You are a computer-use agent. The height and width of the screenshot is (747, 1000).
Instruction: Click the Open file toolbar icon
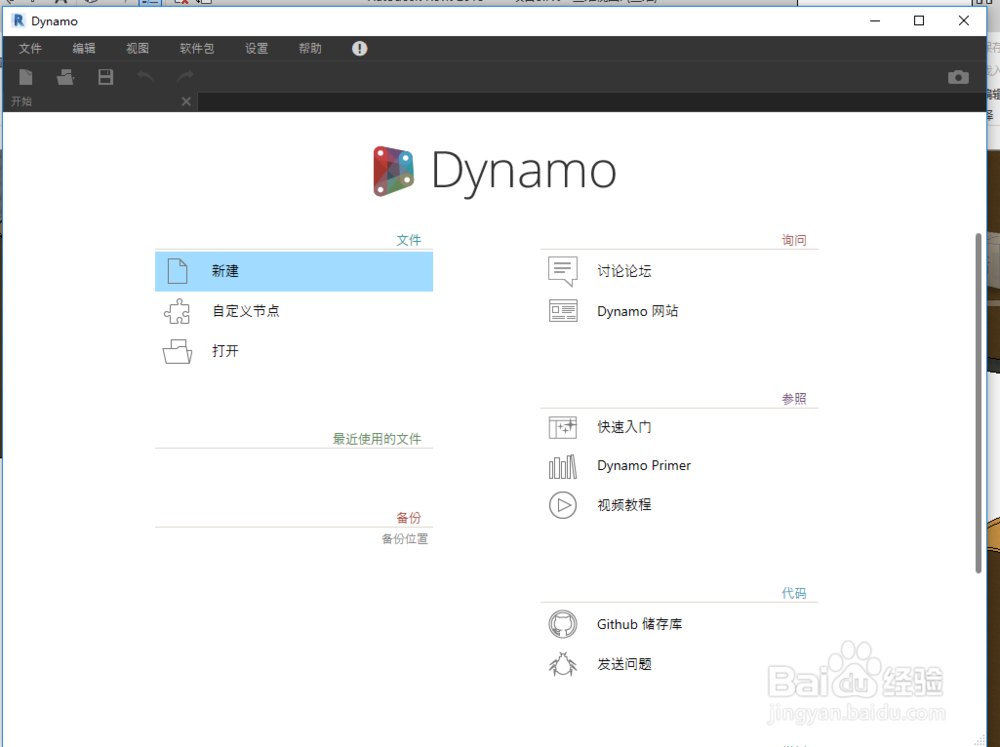[65, 77]
